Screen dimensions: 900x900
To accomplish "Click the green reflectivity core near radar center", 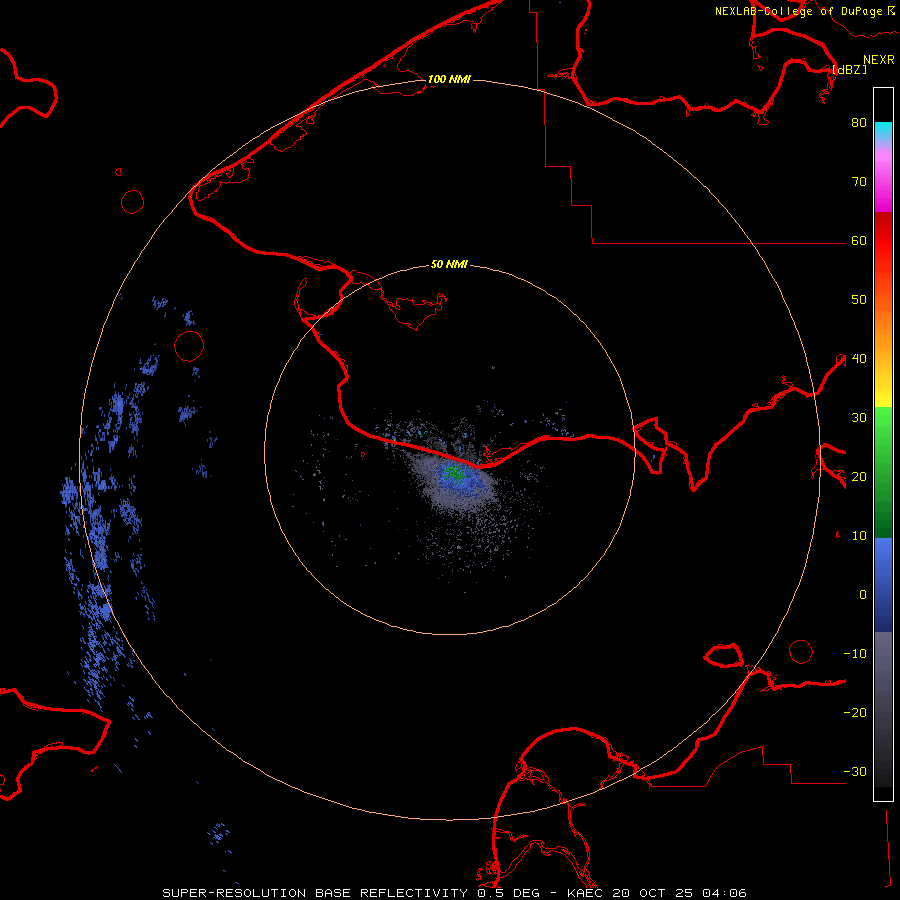I will click(456, 473).
